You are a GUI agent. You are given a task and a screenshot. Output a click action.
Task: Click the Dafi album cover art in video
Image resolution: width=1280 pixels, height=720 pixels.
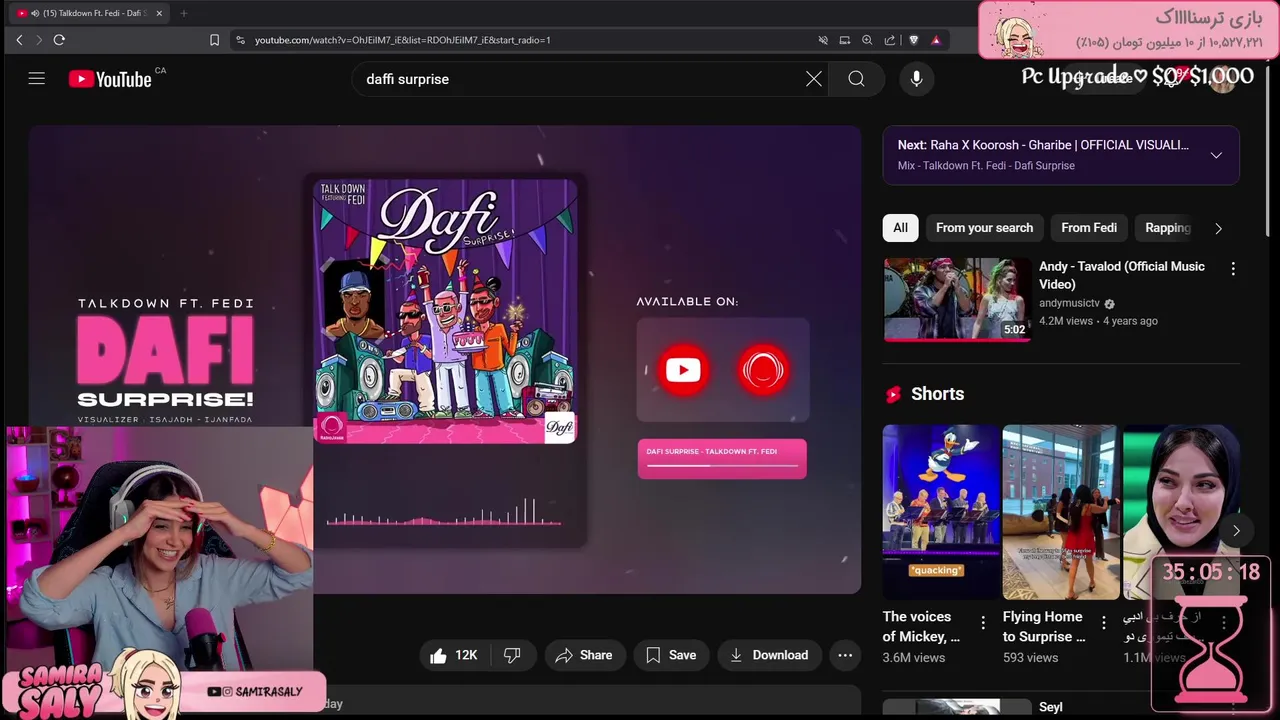point(445,311)
